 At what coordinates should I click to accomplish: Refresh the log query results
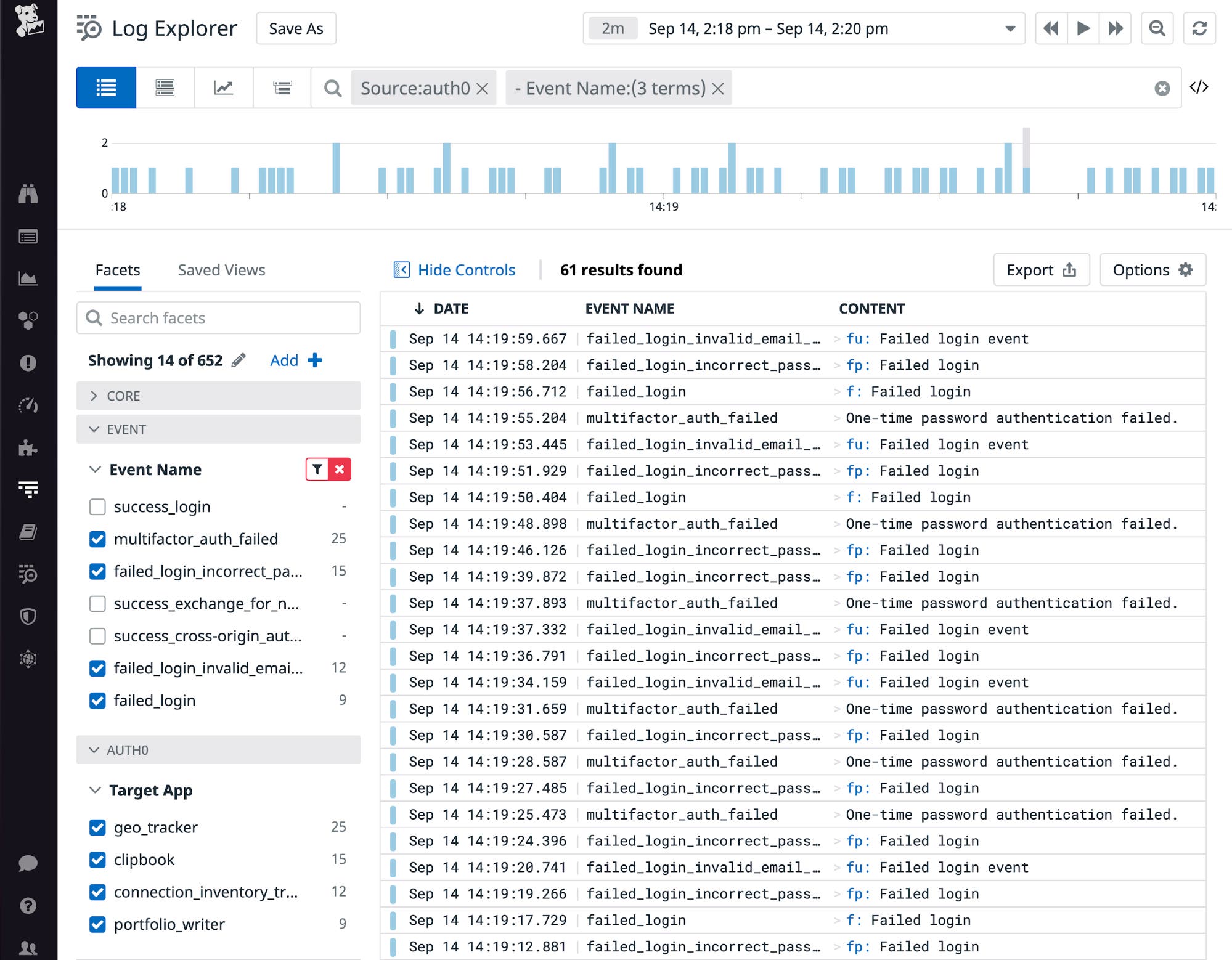[1199, 28]
